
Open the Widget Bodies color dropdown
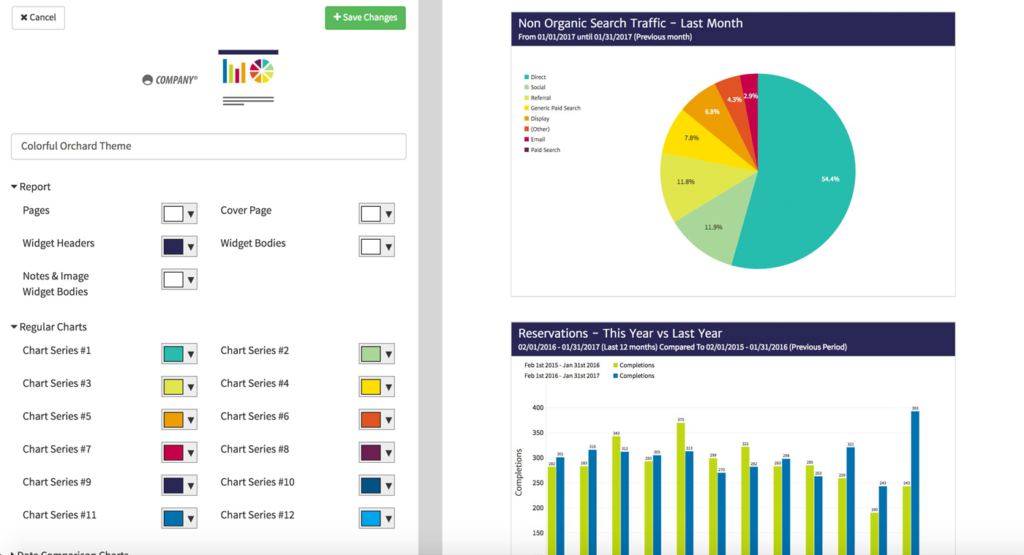point(376,247)
